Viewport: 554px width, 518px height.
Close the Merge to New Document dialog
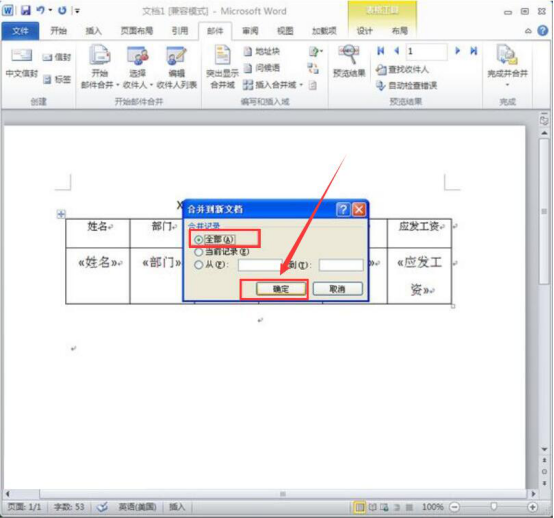[x=359, y=210]
